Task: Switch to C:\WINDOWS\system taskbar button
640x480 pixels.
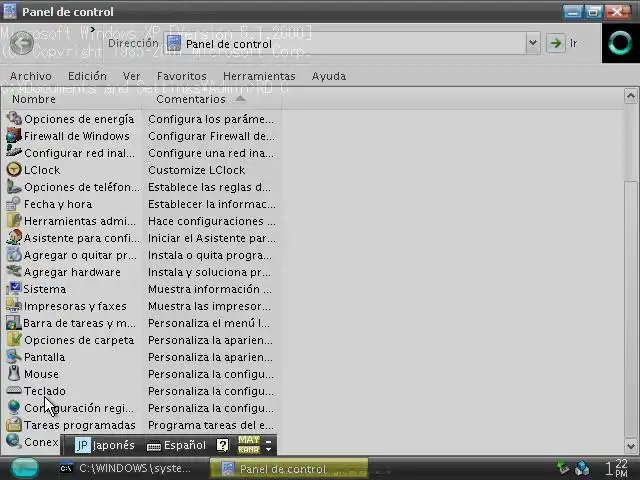Action: tap(126, 468)
